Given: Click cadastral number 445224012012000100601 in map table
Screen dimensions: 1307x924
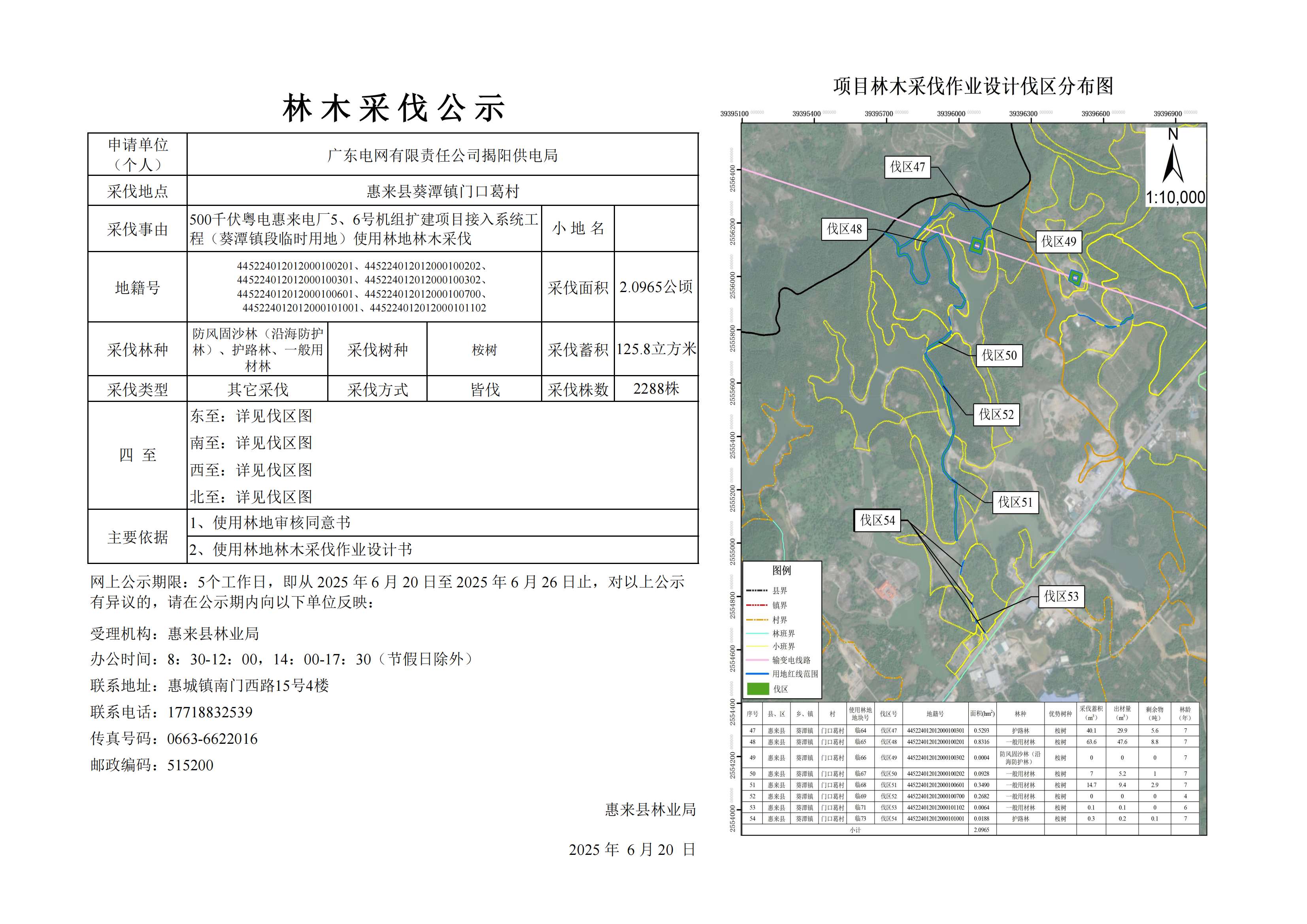Looking at the screenshot, I should (935, 785).
